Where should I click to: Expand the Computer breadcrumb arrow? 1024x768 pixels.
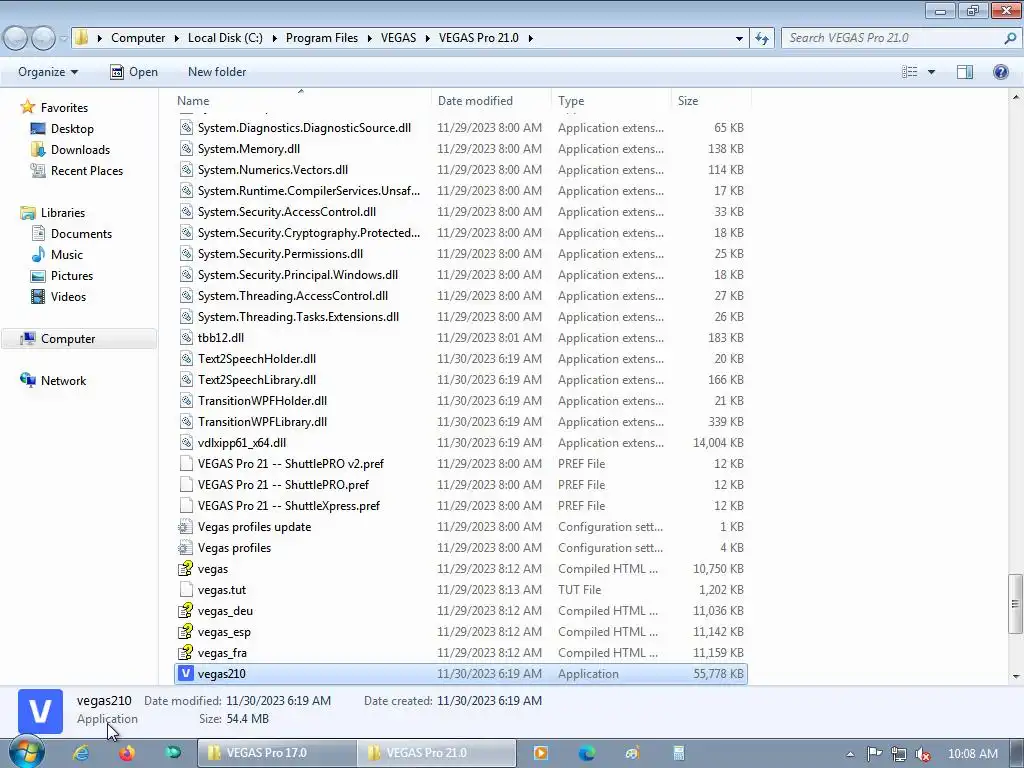(x=176, y=38)
